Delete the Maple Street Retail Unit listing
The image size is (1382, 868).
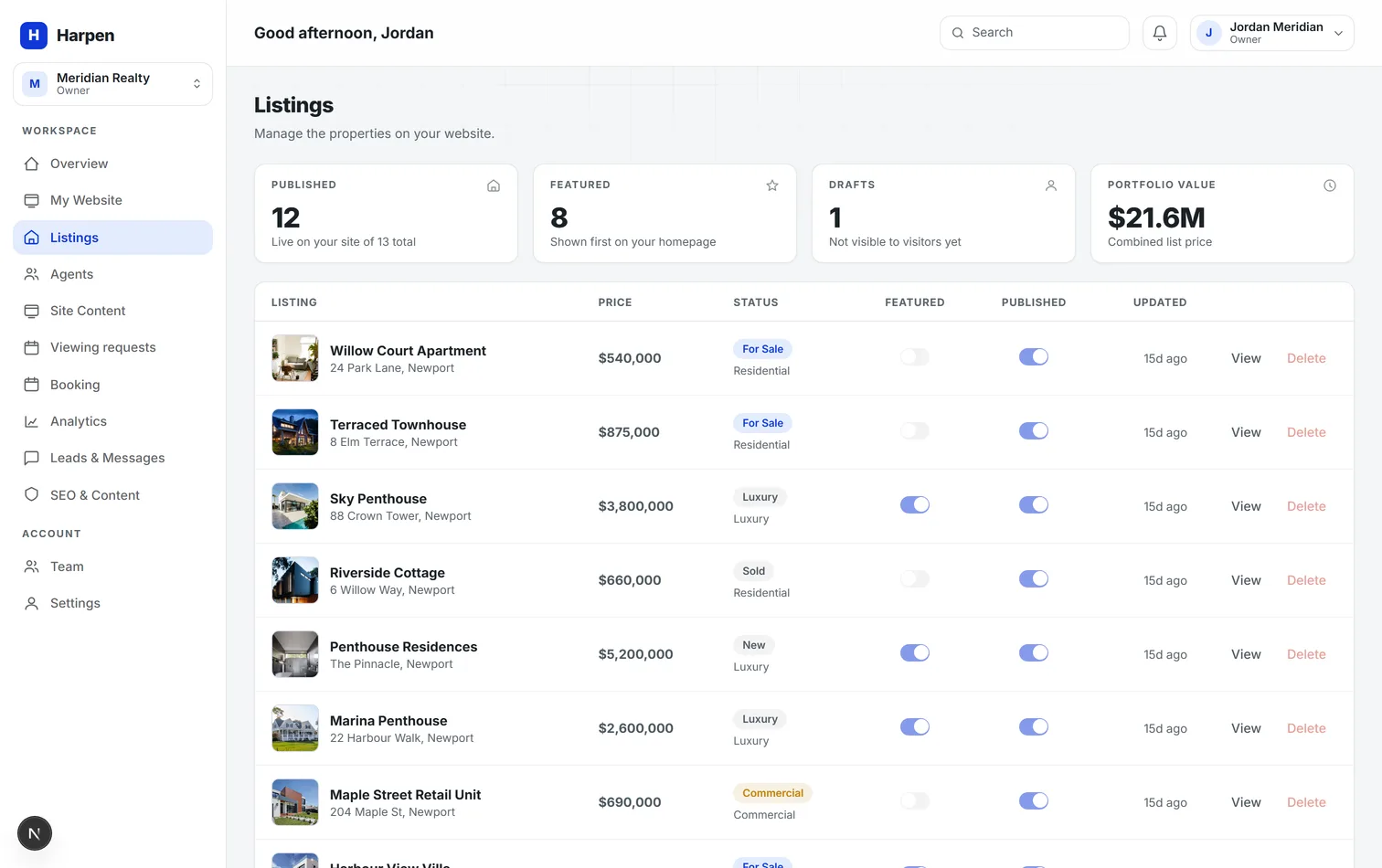click(x=1306, y=802)
